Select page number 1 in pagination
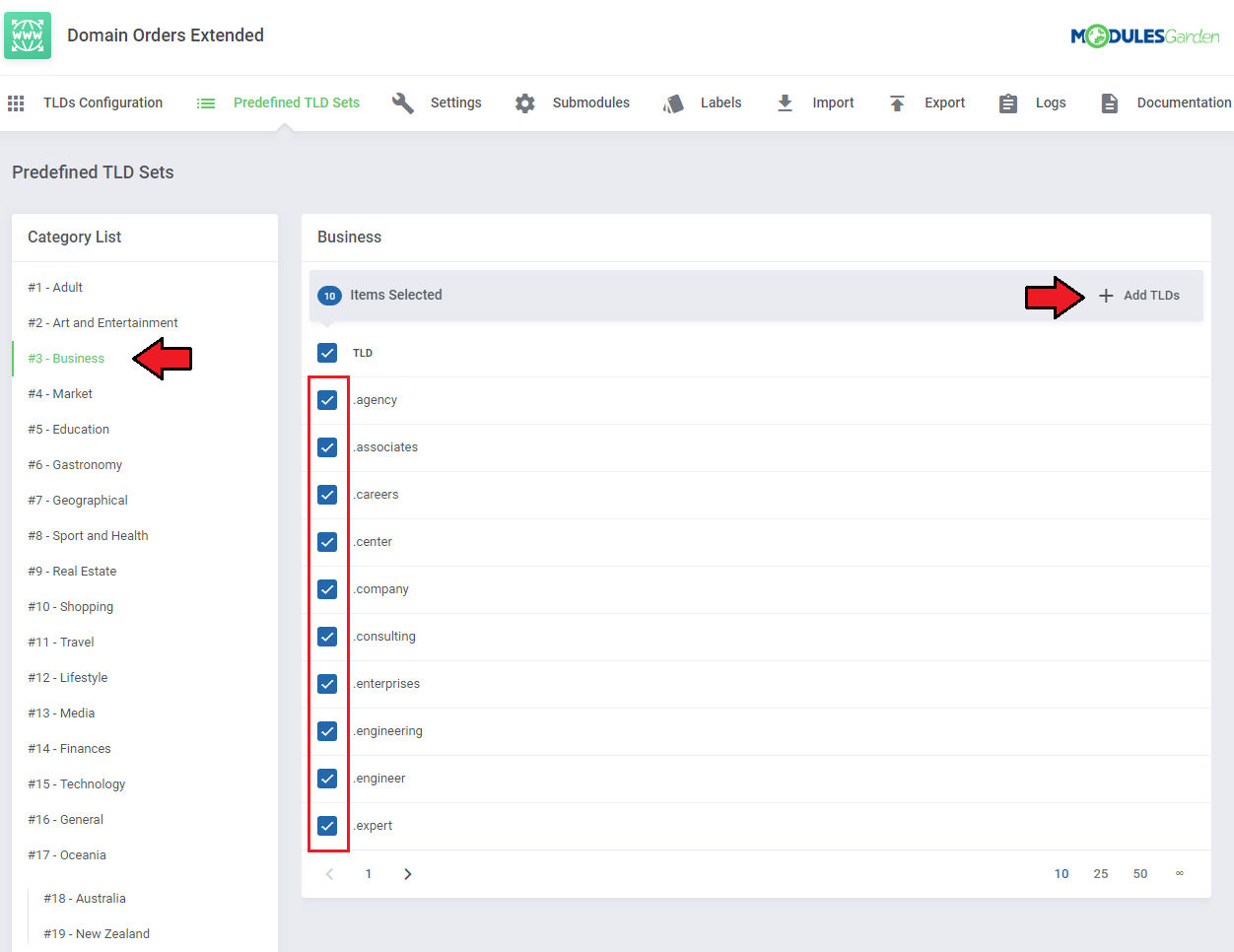 pos(369,874)
